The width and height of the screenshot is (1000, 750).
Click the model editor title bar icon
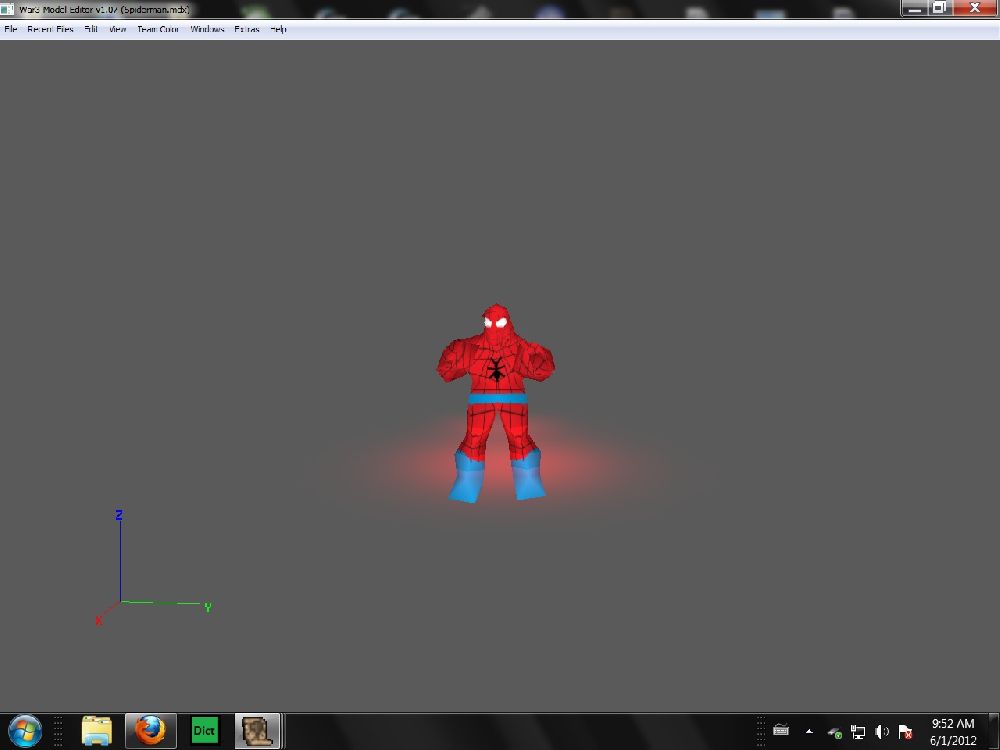click(7, 10)
